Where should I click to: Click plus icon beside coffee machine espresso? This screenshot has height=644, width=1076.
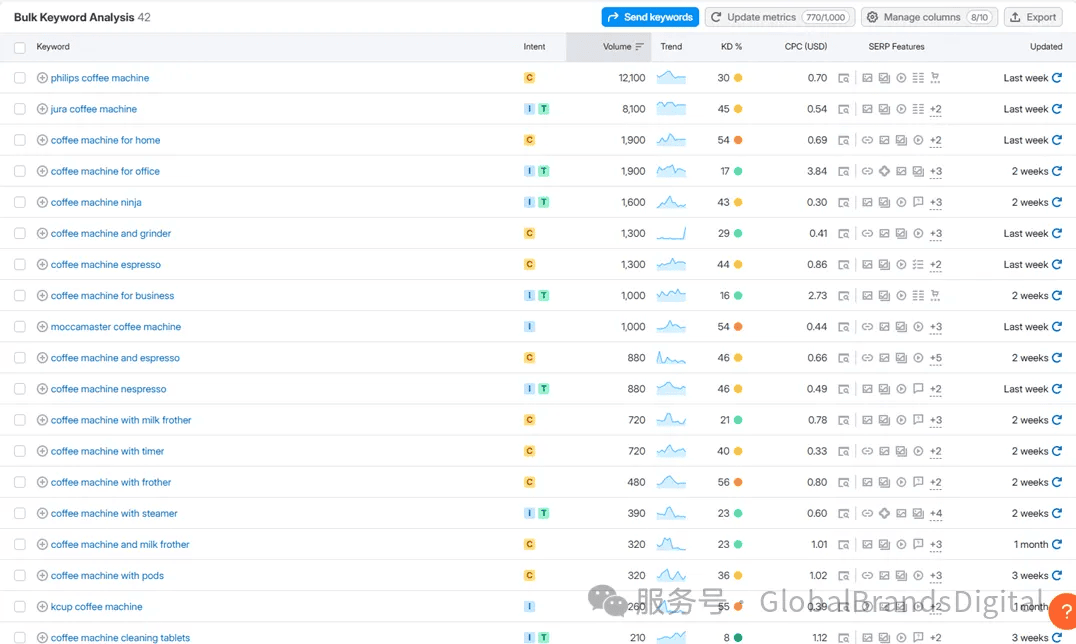42,264
